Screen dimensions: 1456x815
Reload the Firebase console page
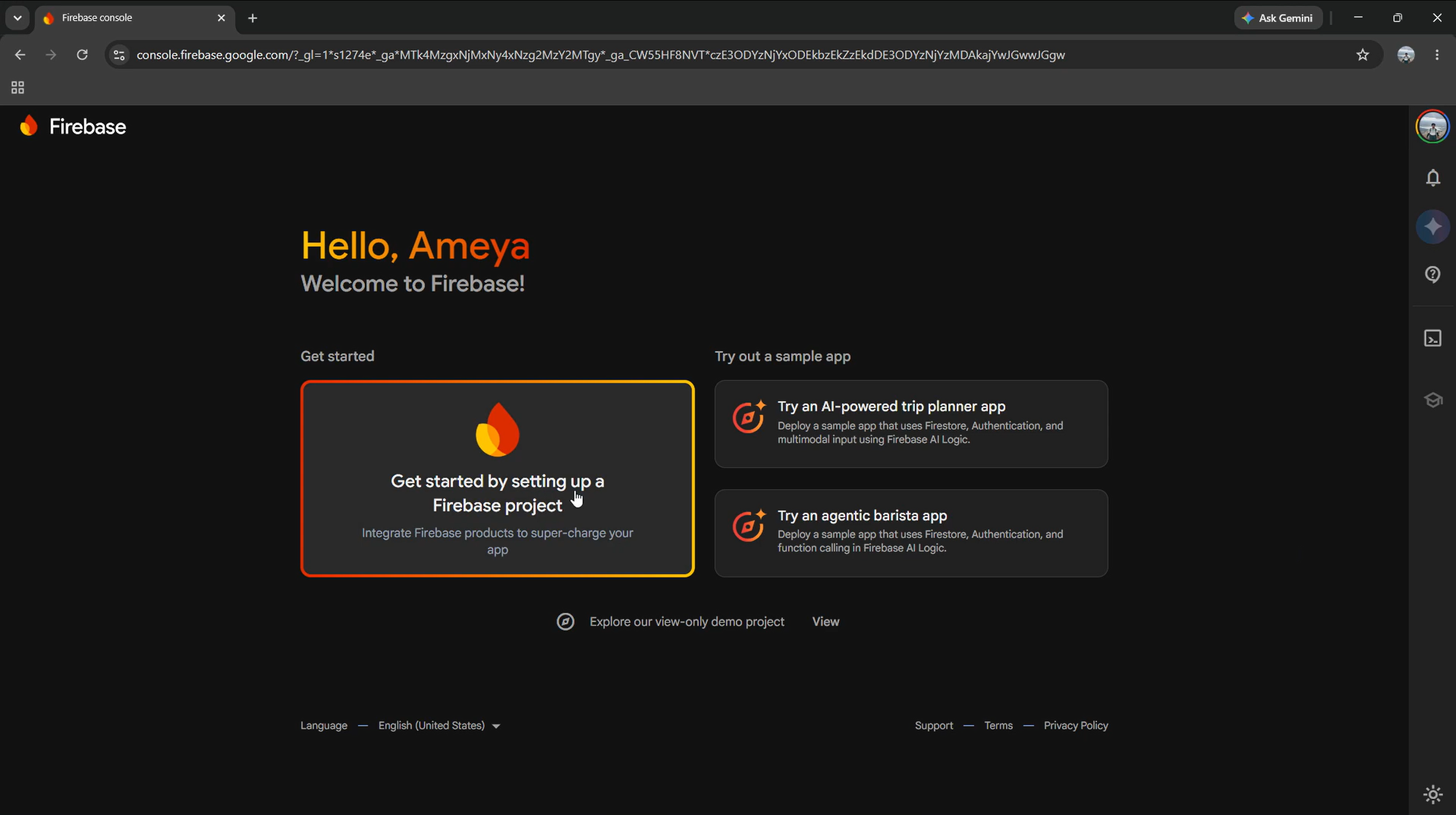coord(82,55)
